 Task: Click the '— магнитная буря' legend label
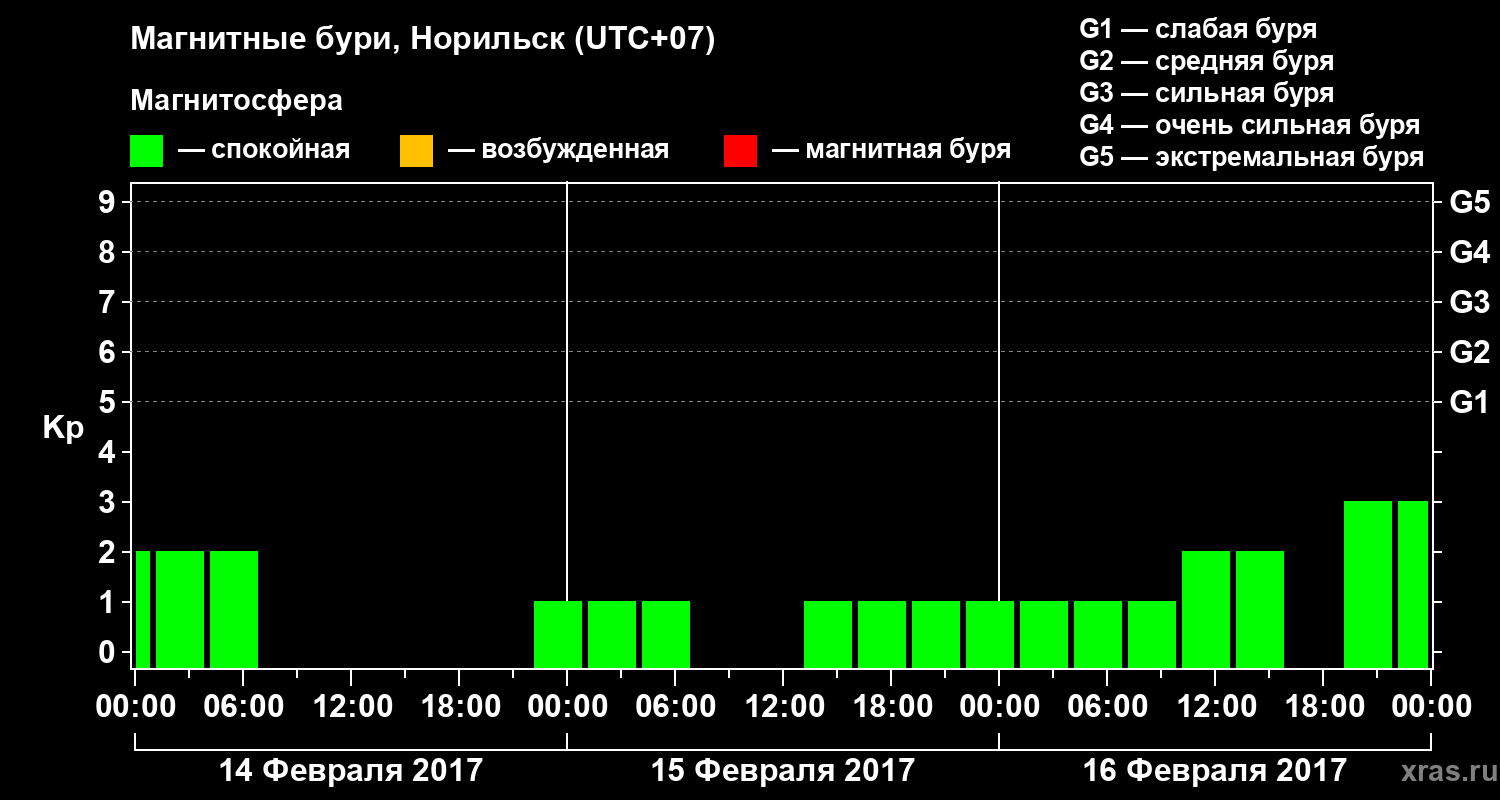tap(891, 151)
